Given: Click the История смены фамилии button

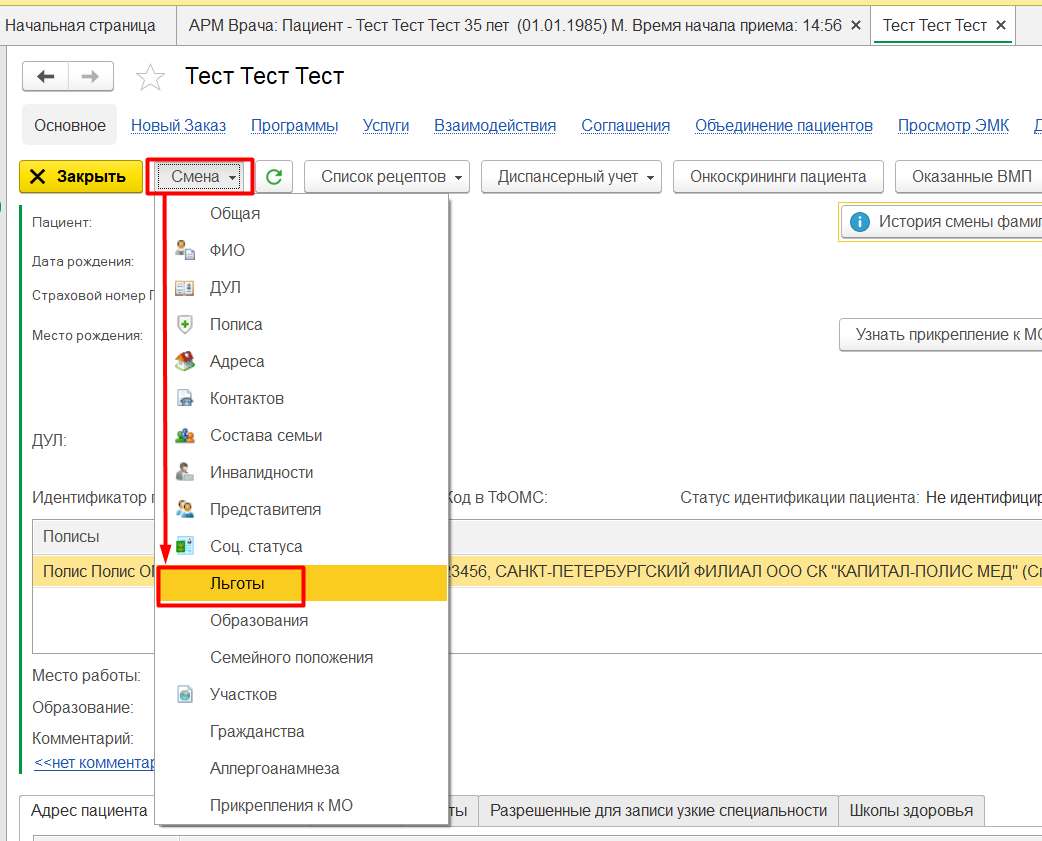Looking at the screenshot, I should [x=945, y=222].
